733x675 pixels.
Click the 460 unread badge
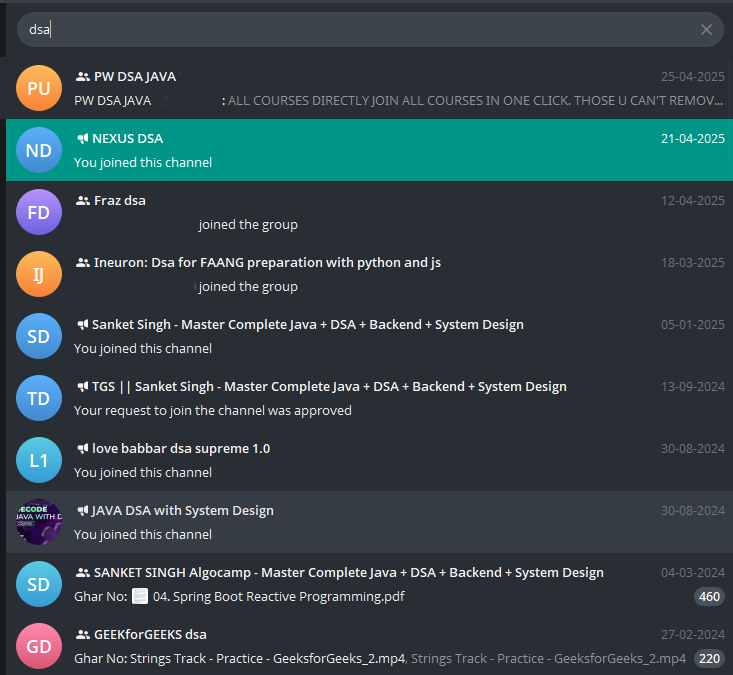(709, 597)
